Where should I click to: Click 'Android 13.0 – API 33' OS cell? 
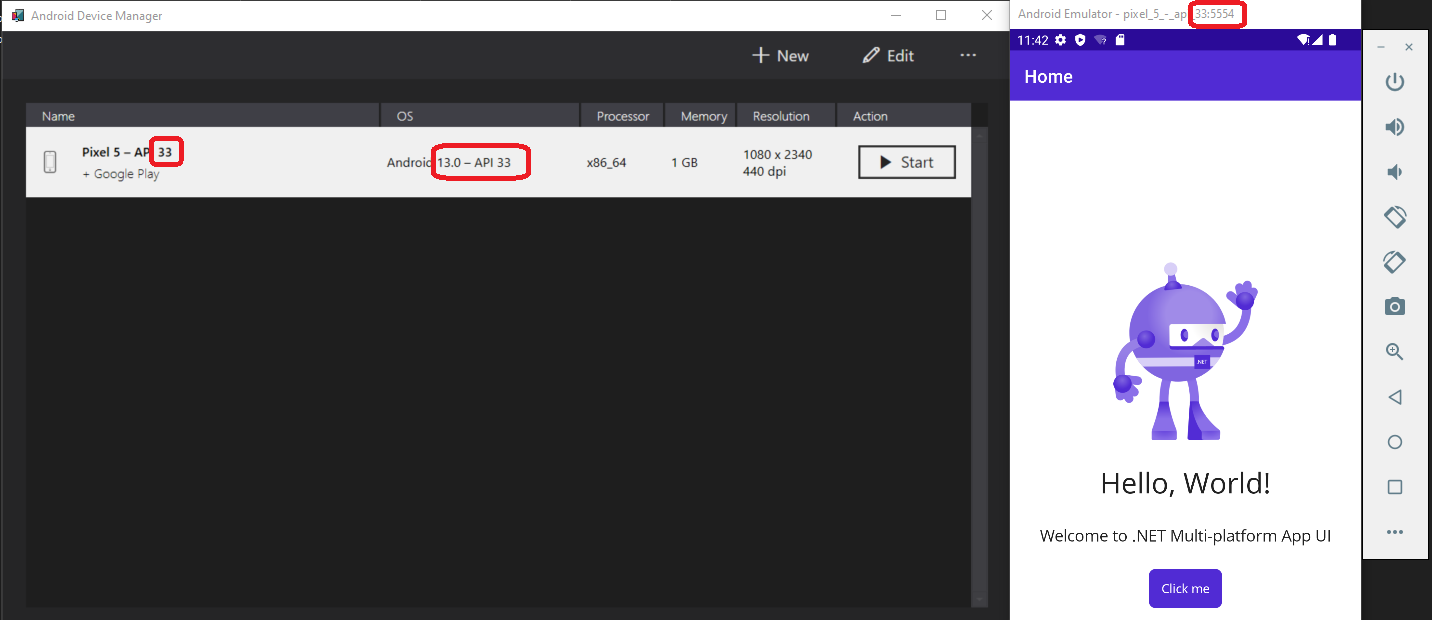[449, 162]
